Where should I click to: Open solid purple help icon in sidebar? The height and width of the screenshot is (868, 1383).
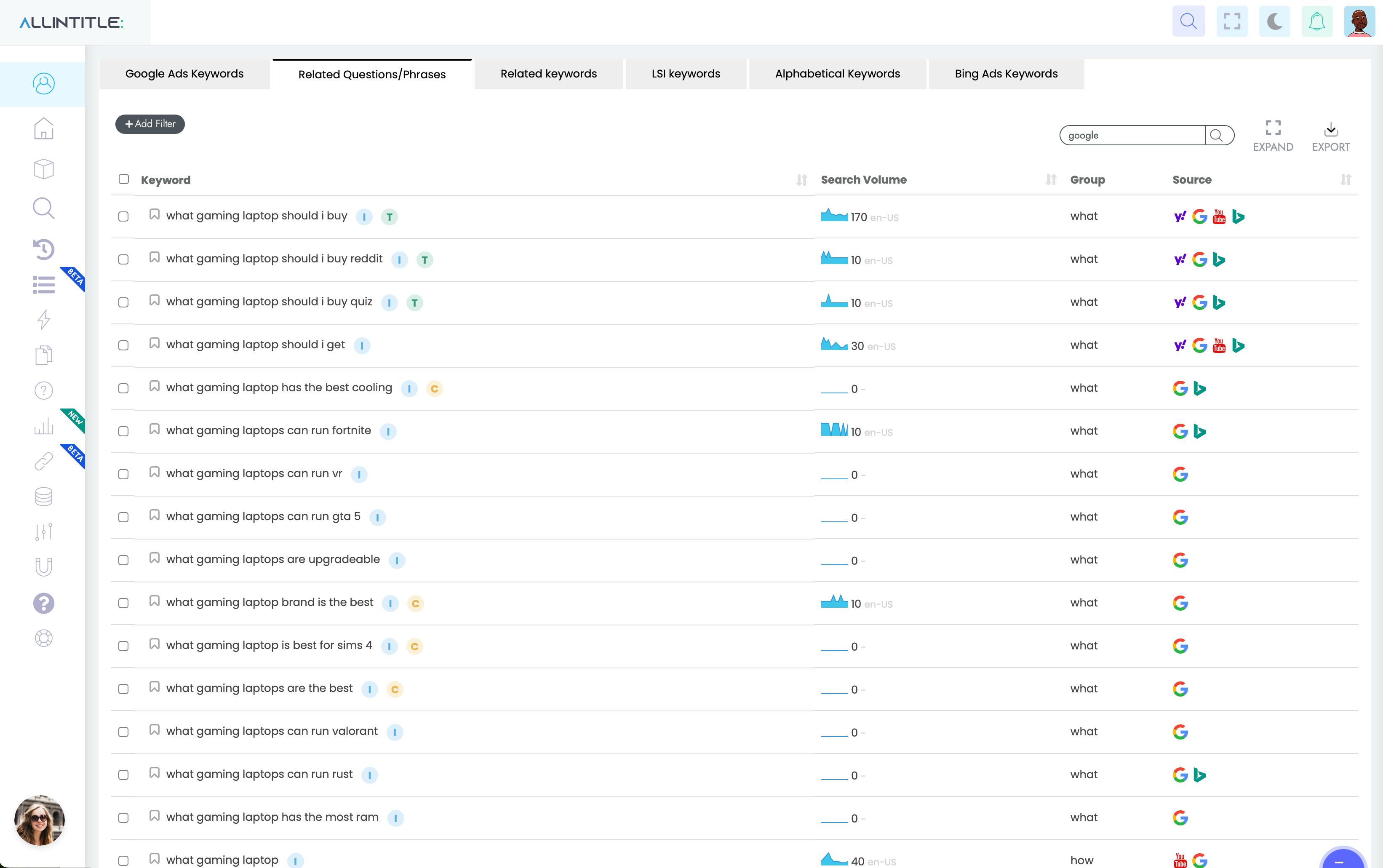pyautogui.click(x=44, y=604)
